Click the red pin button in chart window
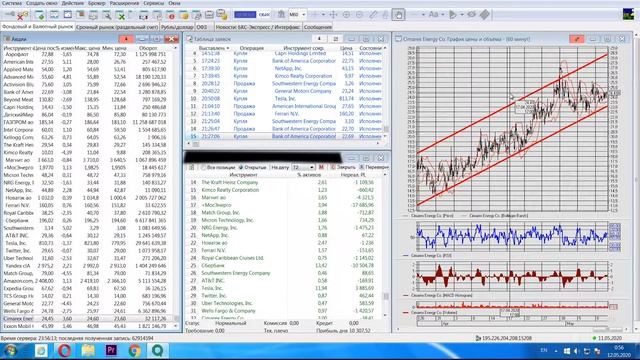Image resolution: width=640 pixels, height=360 pixels. (x=577, y=39)
